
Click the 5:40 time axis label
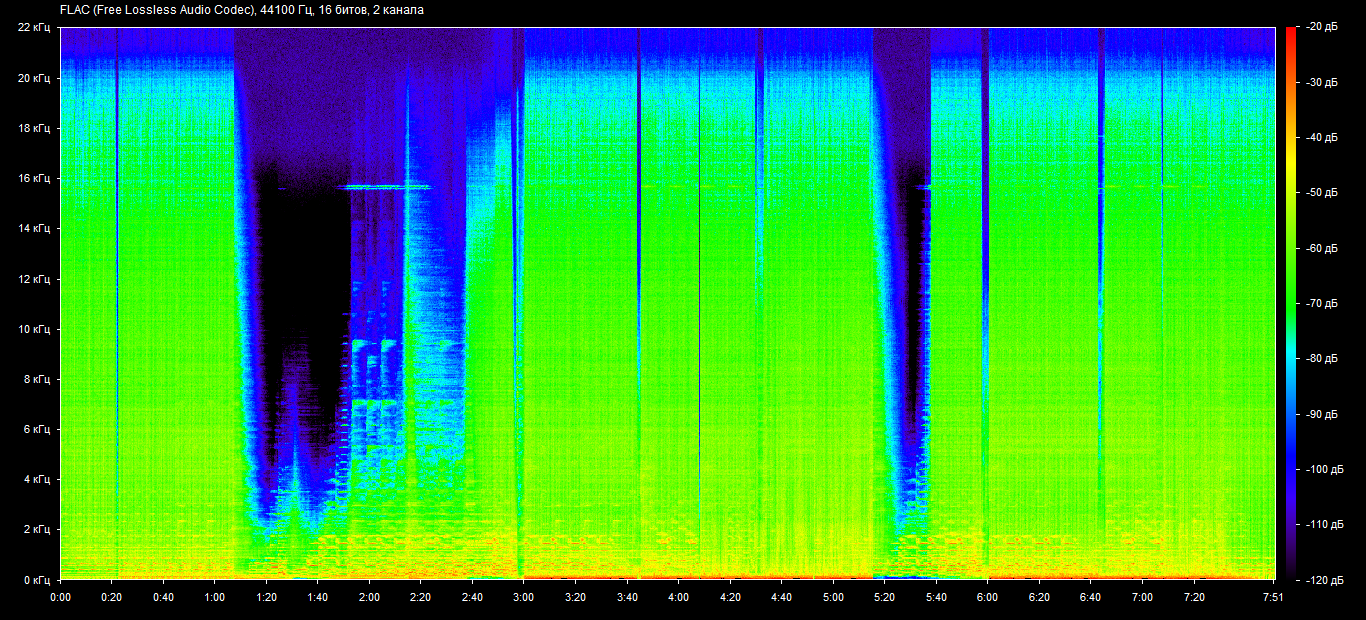point(936,597)
